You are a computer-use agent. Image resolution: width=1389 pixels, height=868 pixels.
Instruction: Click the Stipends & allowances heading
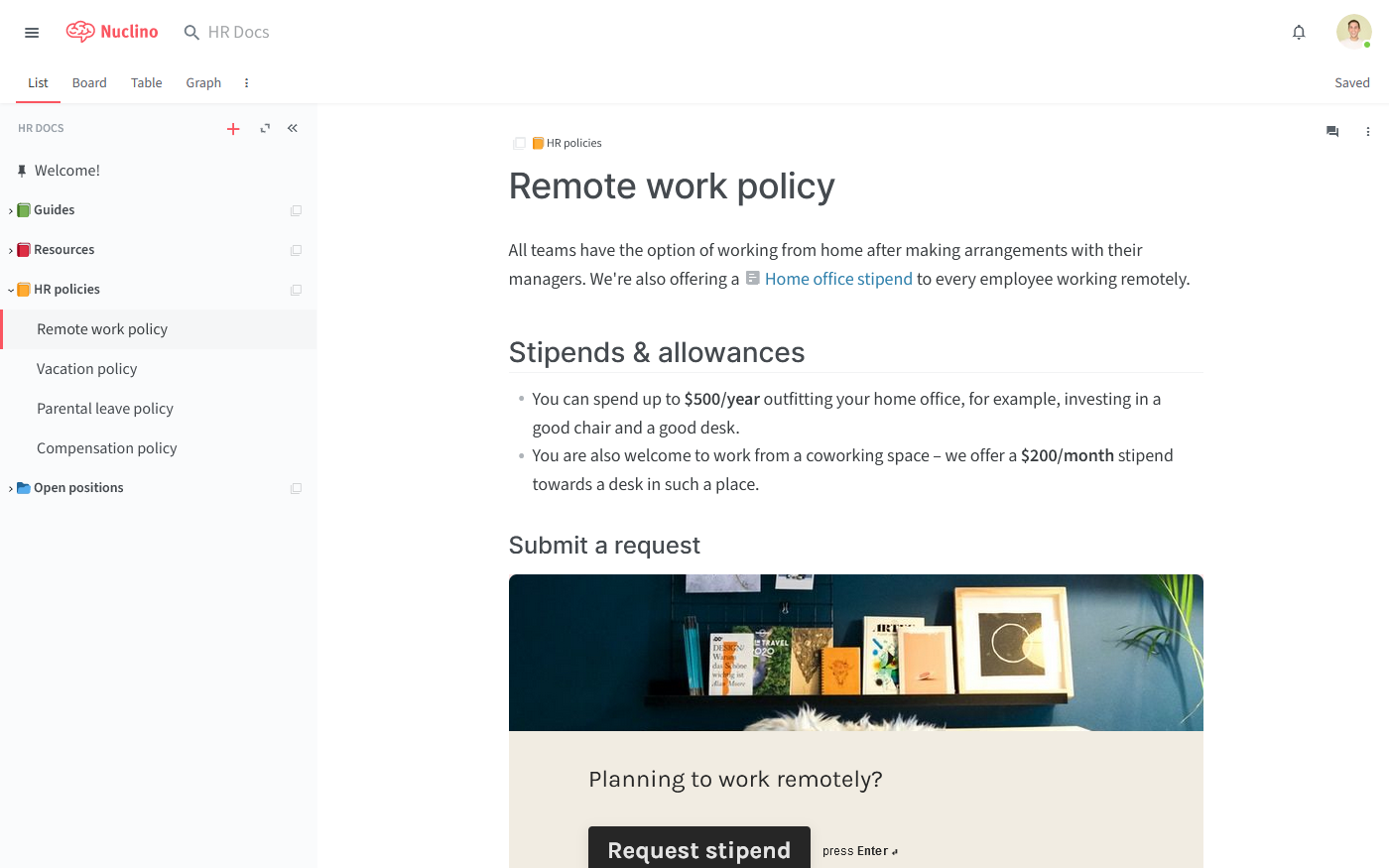[657, 352]
